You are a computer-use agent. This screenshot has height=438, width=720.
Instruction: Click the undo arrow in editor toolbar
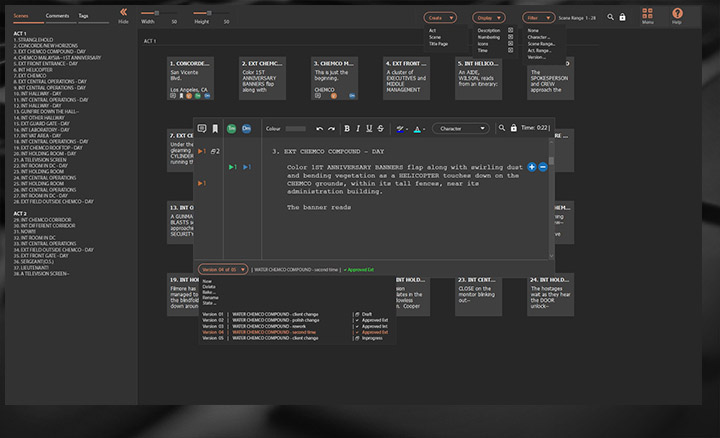[319, 128]
